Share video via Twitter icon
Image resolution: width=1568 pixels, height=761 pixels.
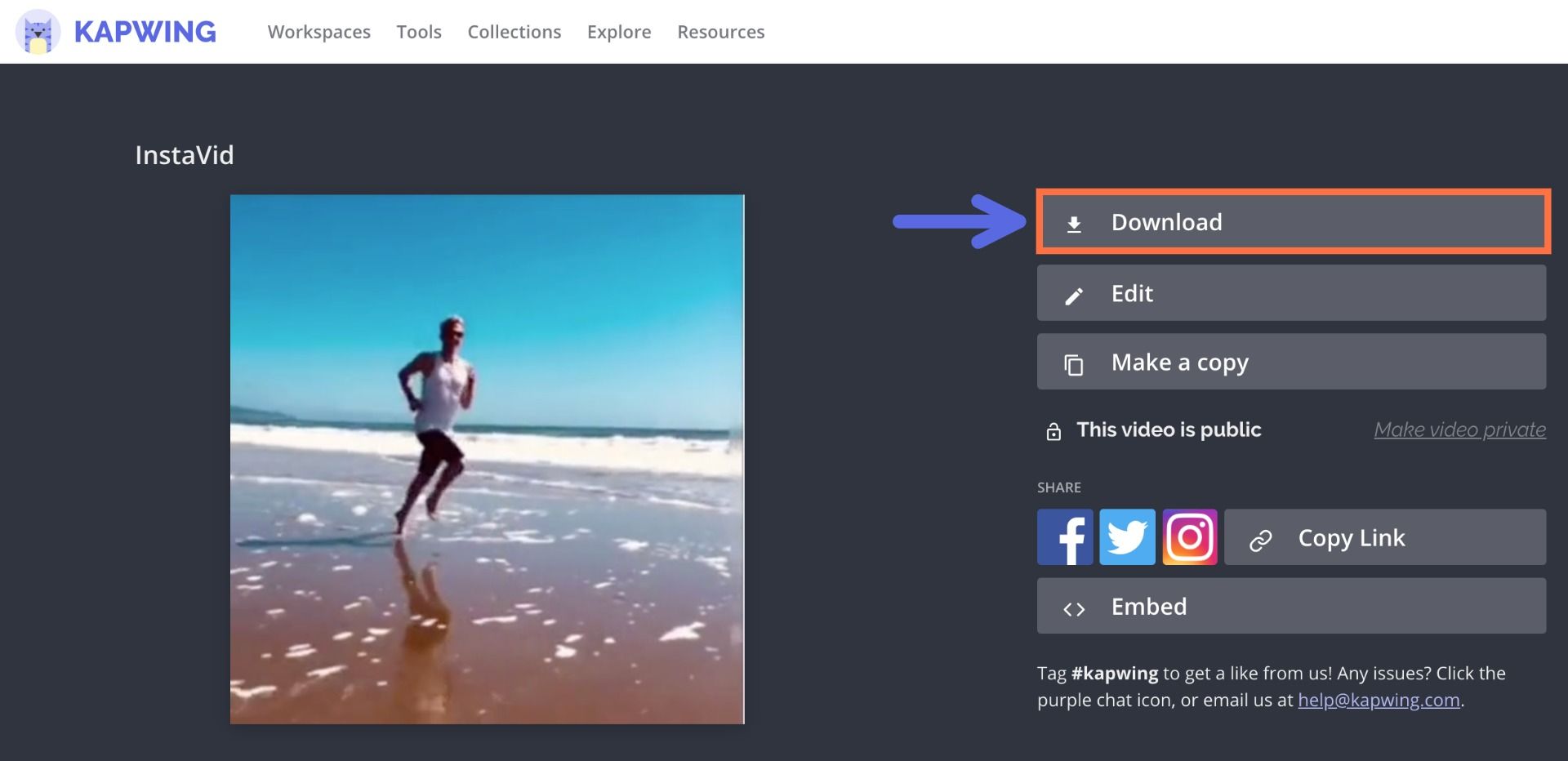click(1127, 537)
